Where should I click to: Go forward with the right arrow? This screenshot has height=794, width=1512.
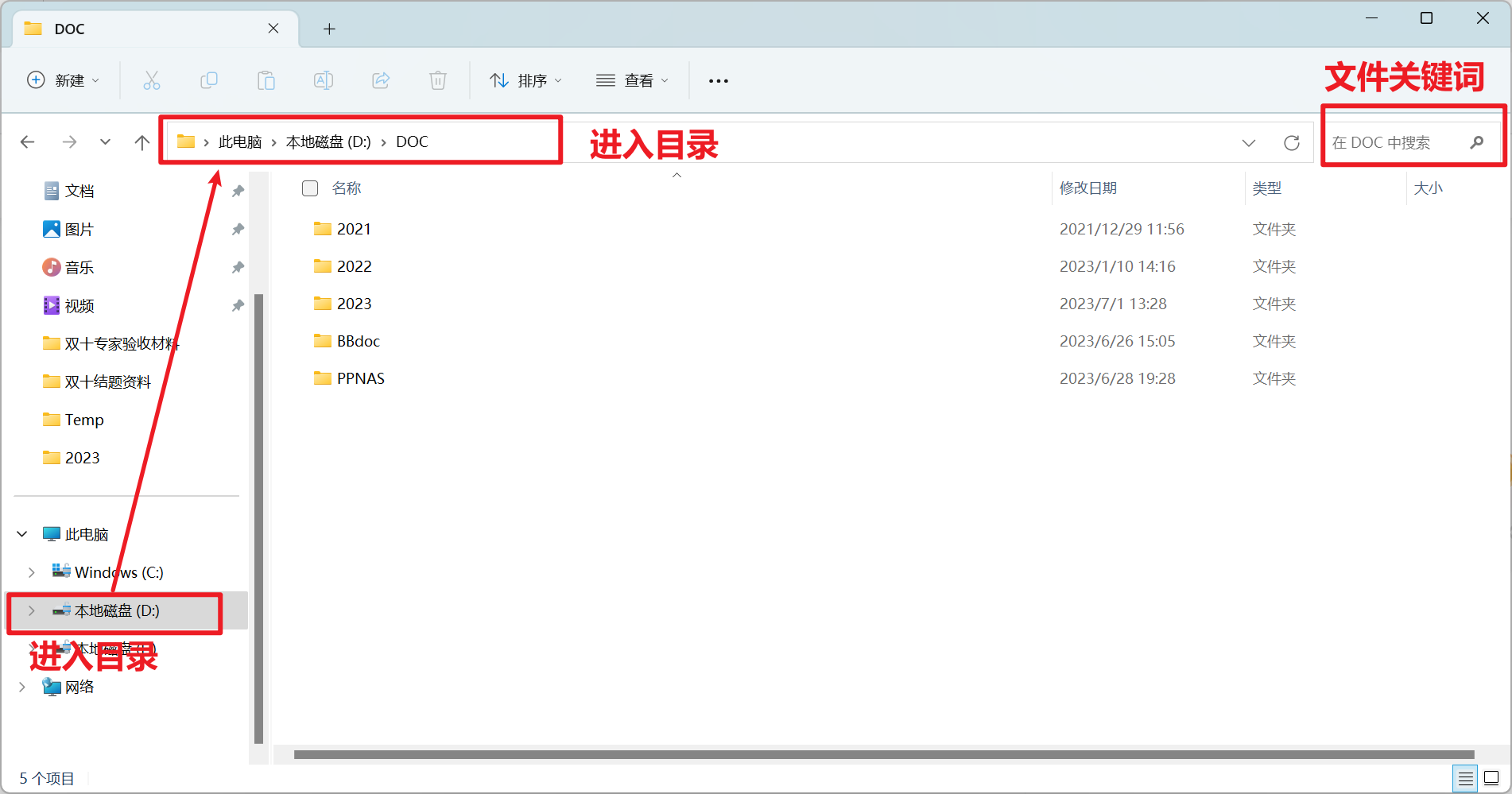pos(70,141)
